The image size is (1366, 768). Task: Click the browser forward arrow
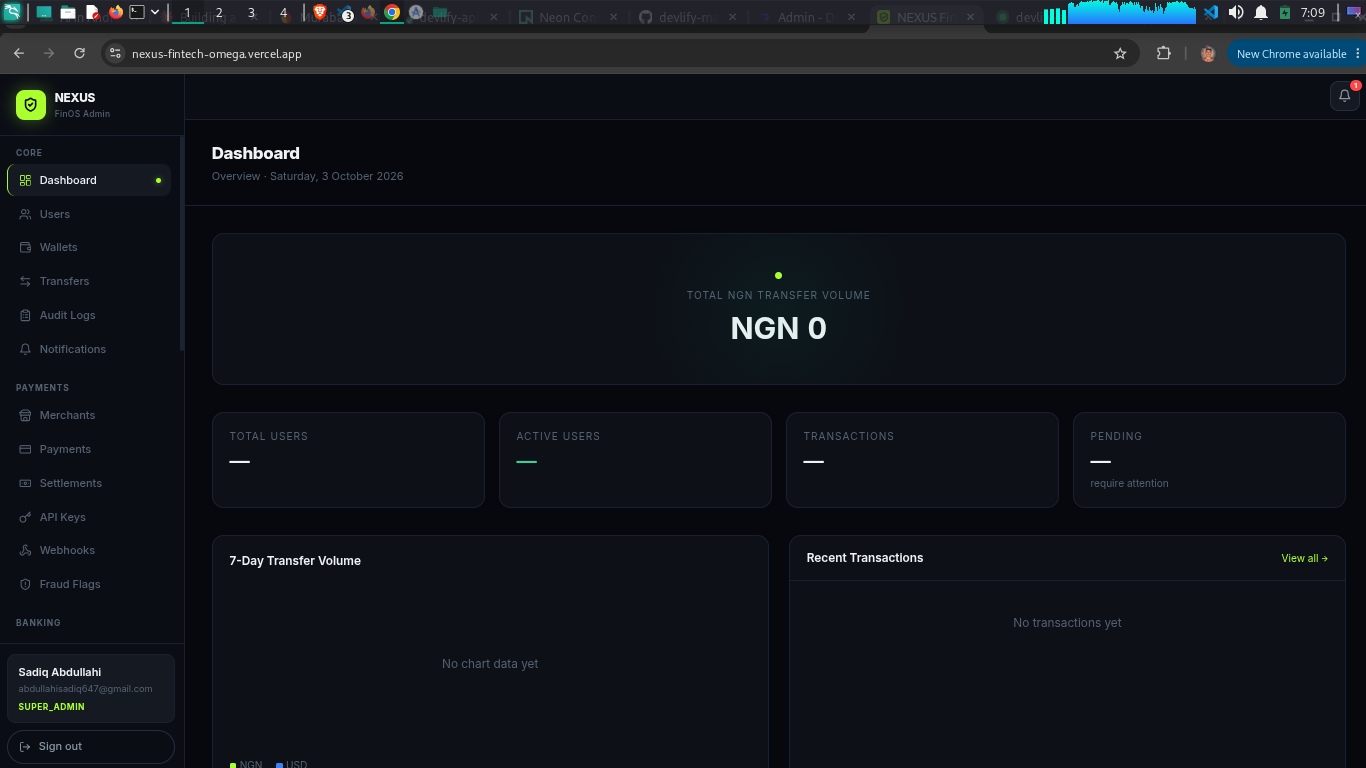coord(49,53)
